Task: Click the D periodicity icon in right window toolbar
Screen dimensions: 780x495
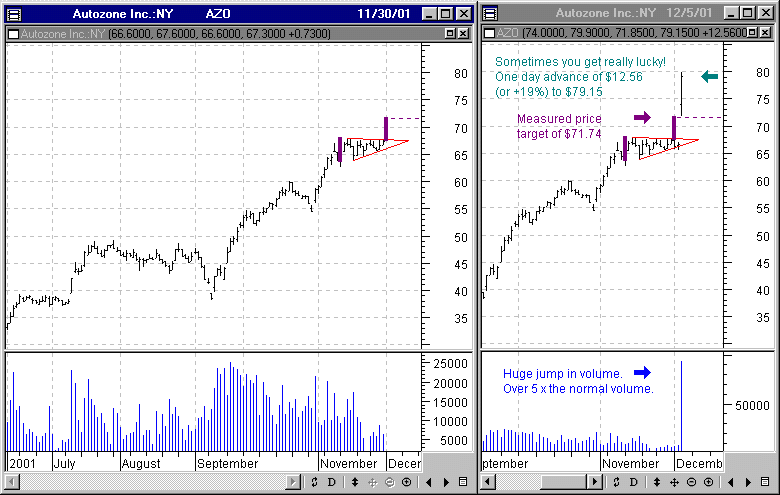Action: [x=633, y=482]
